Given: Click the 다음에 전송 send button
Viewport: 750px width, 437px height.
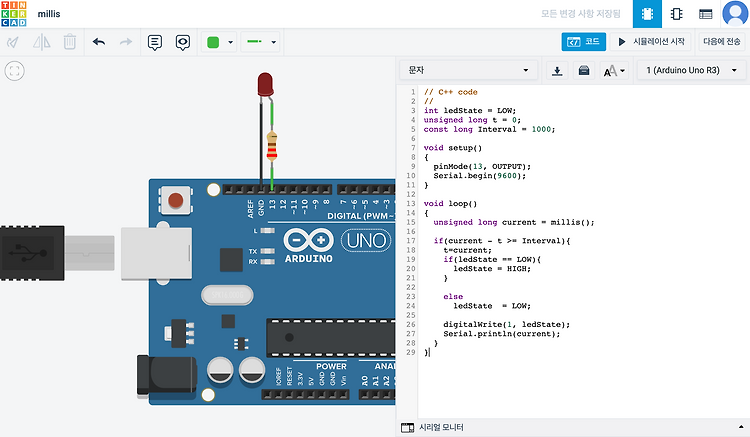Looking at the screenshot, I should 722,42.
